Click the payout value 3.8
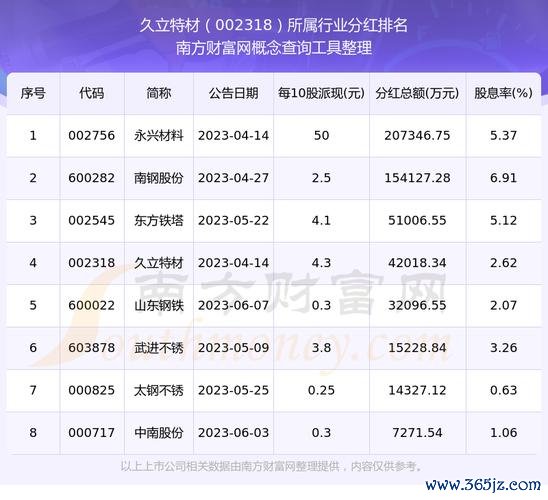Image resolution: width=548 pixels, height=500 pixels. [321, 348]
